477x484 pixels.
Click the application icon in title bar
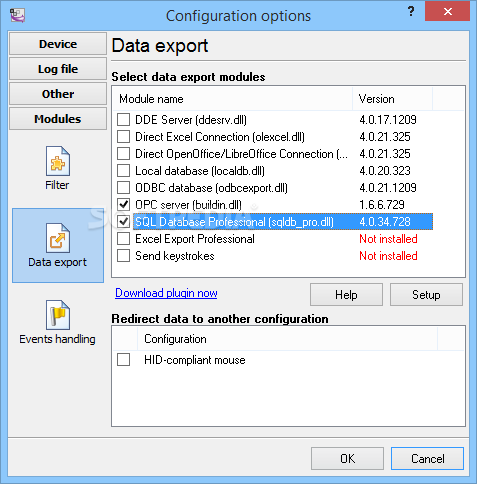coord(17,15)
